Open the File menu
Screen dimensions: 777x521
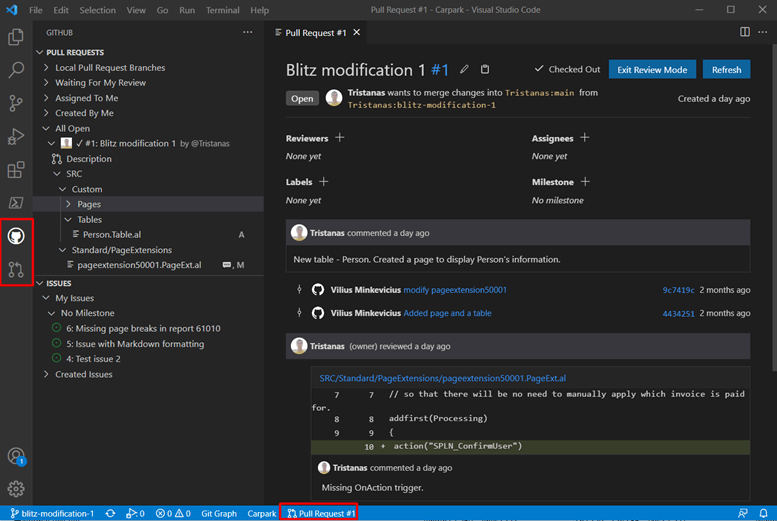[x=36, y=10]
